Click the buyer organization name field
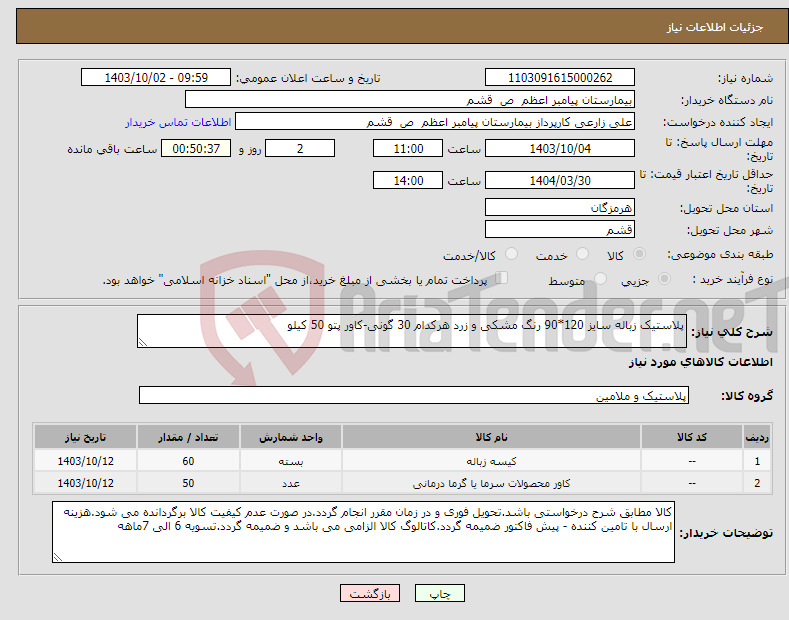This screenshot has width=789, height=620. [x=410, y=100]
